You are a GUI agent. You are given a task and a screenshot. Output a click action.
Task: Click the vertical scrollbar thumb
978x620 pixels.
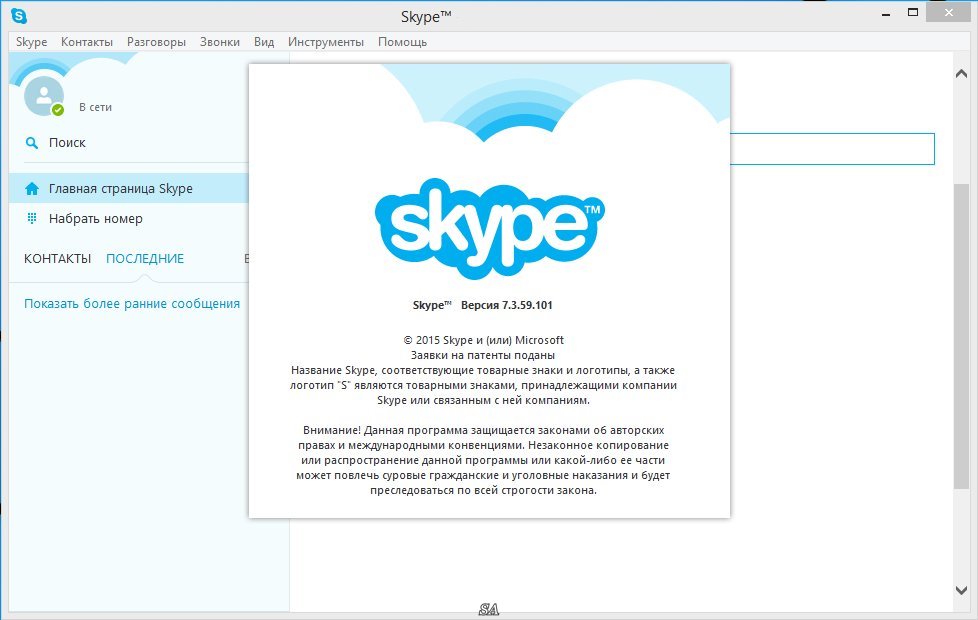(961, 336)
